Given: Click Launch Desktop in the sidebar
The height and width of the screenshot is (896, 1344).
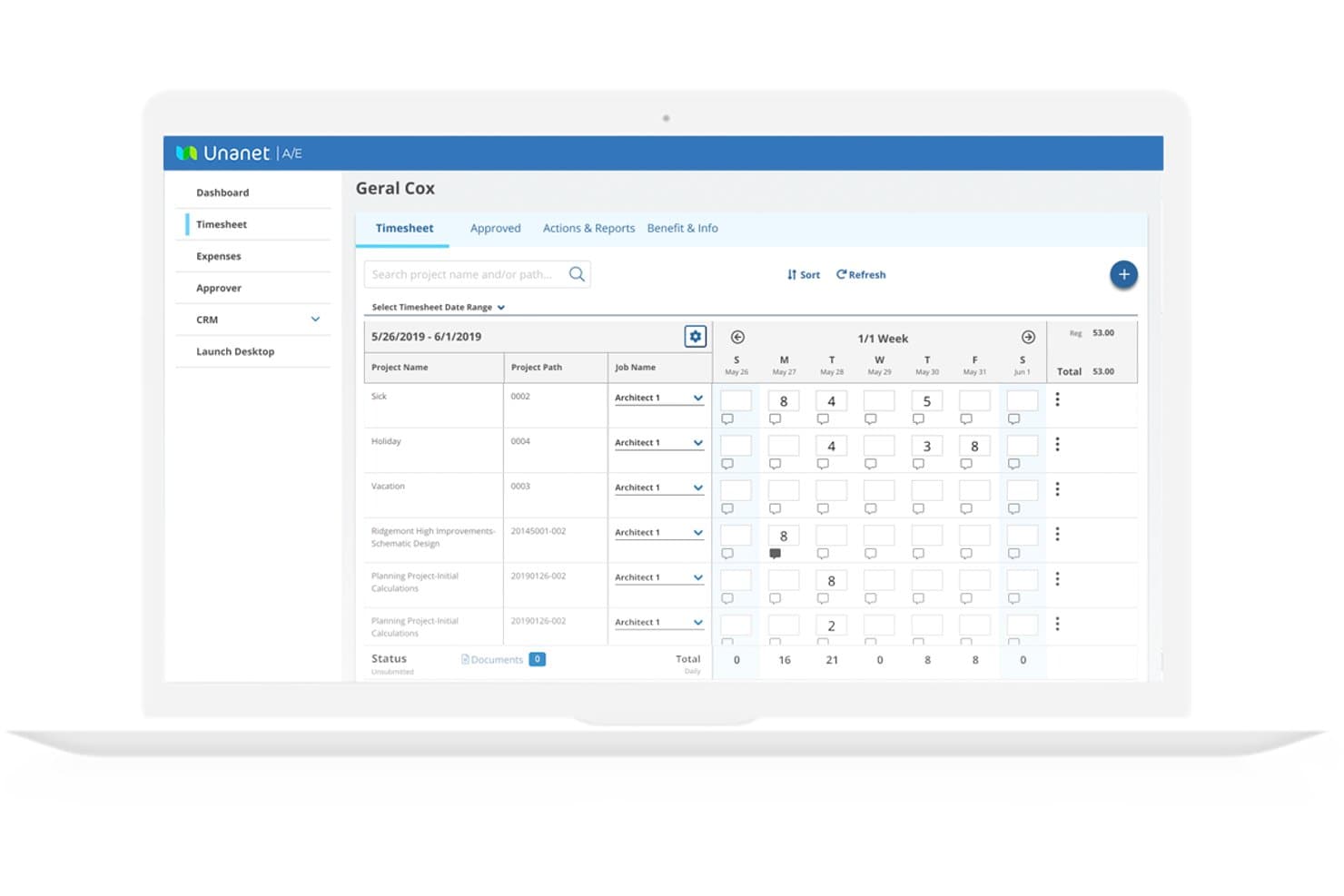Looking at the screenshot, I should (x=235, y=351).
